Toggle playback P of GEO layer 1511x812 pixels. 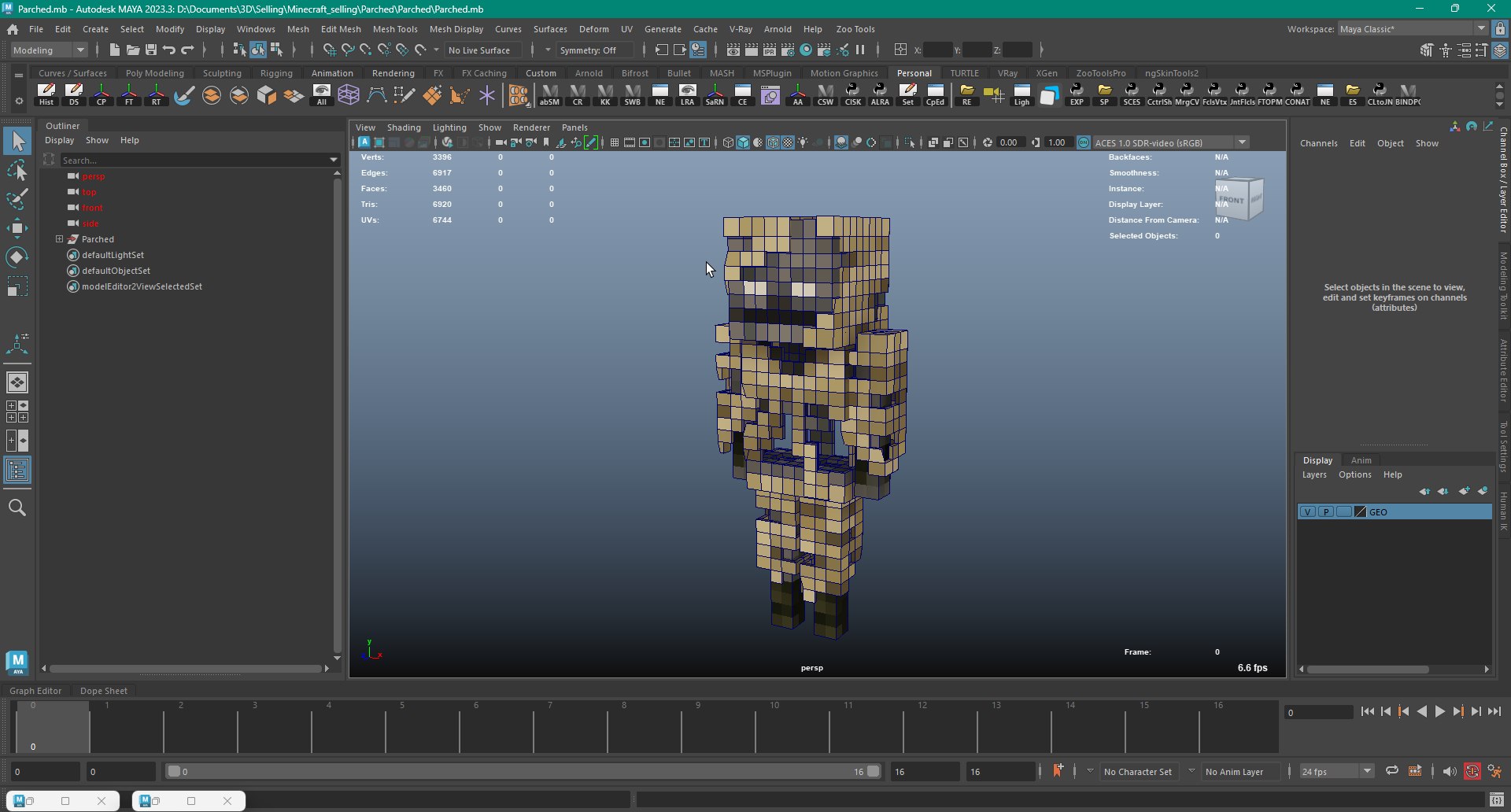pos(1325,511)
